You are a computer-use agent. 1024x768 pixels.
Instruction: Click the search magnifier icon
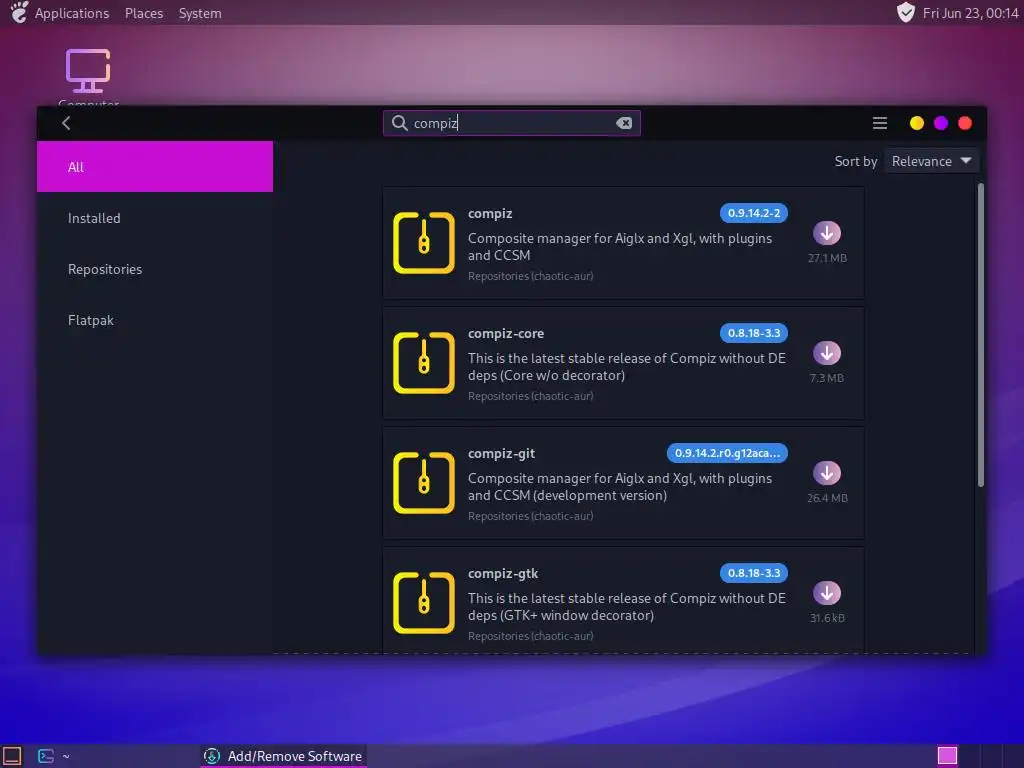(399, 123)
